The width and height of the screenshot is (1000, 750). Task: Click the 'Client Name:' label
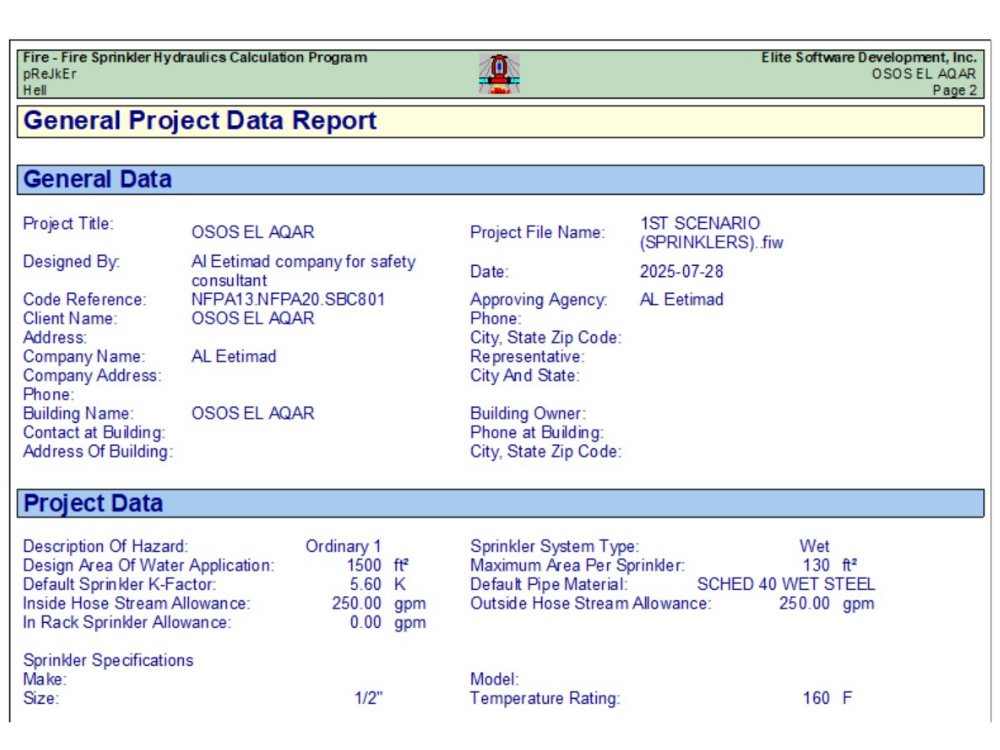70,318
